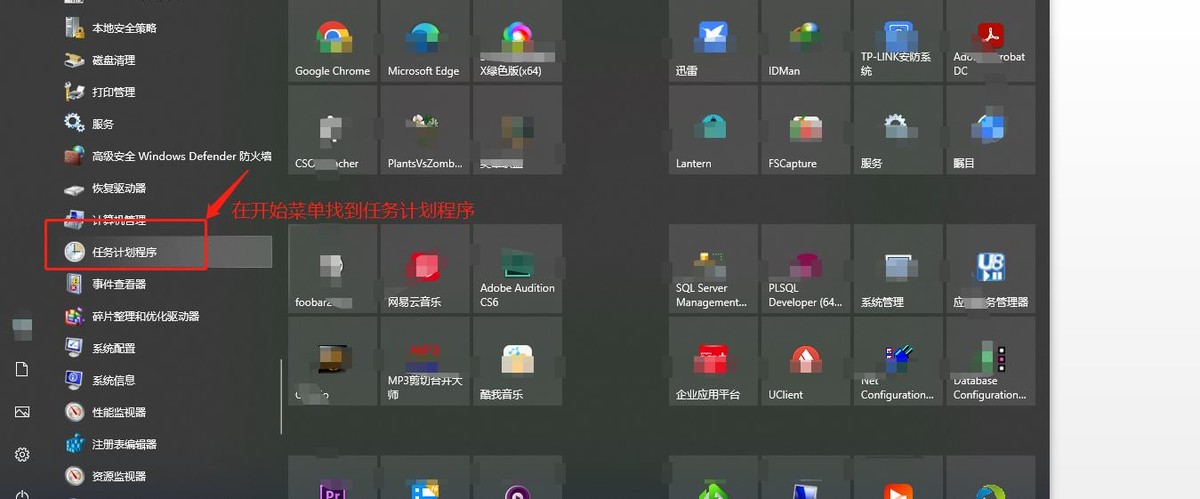The width and height of the screenshot is (1200, 499).
Task: Launch the 瞩目 tile
Action: (x=990, y=130)
